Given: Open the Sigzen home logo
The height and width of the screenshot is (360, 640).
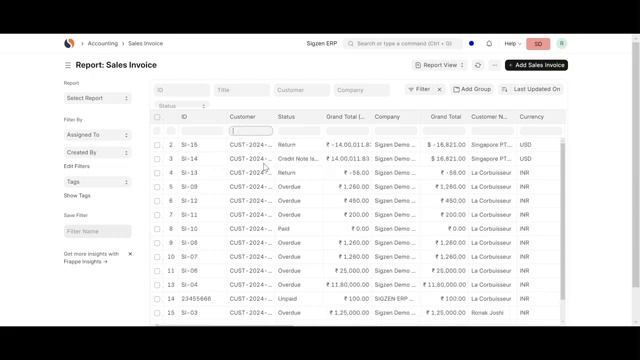Looking at the screenshot, I should pyautogui.click(x=69, y=43).
